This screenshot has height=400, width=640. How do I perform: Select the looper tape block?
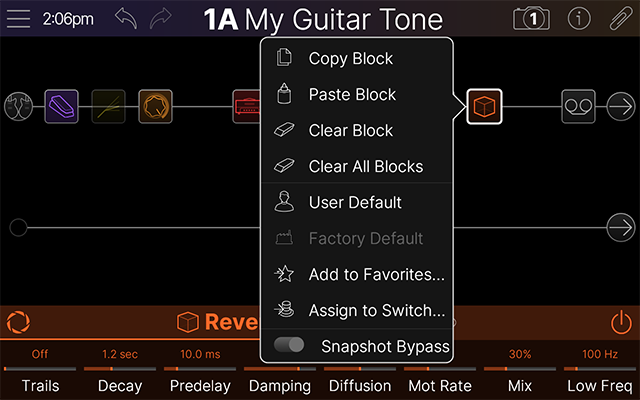(577, 106)
